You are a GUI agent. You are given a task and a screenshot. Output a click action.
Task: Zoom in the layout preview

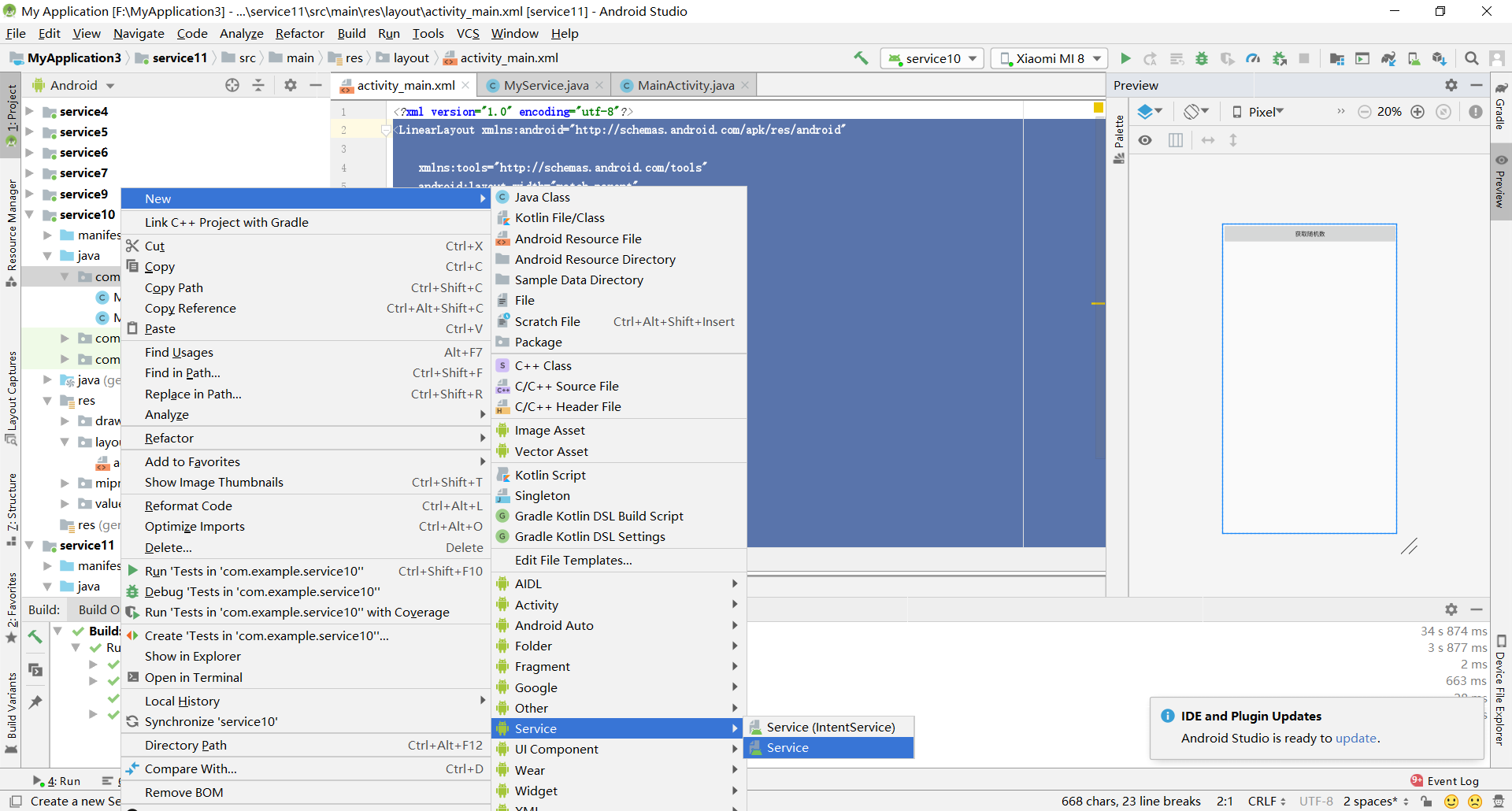[1417, 112]
